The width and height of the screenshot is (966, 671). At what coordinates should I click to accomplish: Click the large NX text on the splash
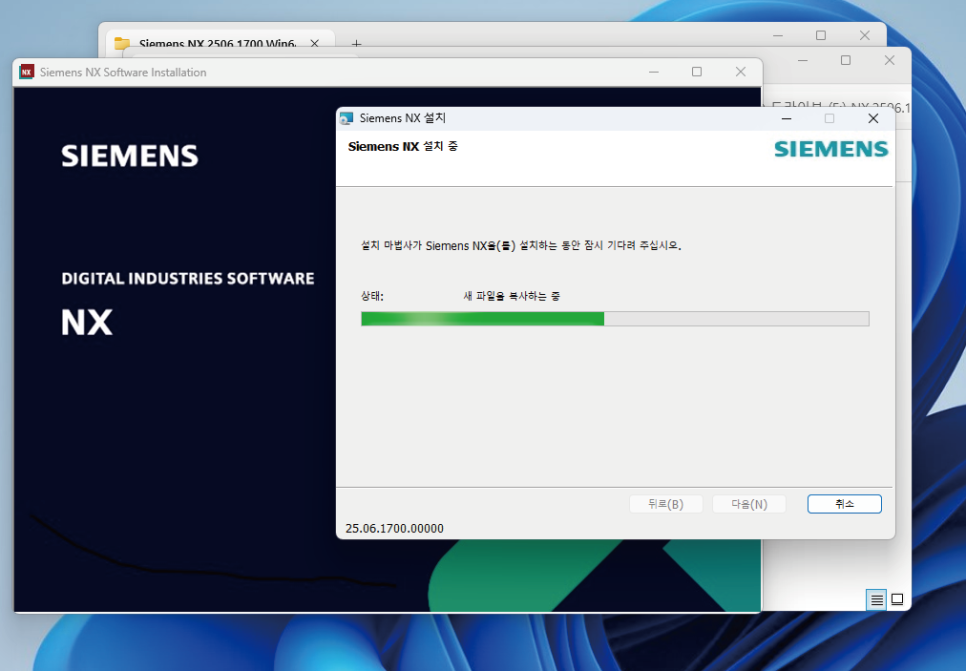click(x=87, y=322)
